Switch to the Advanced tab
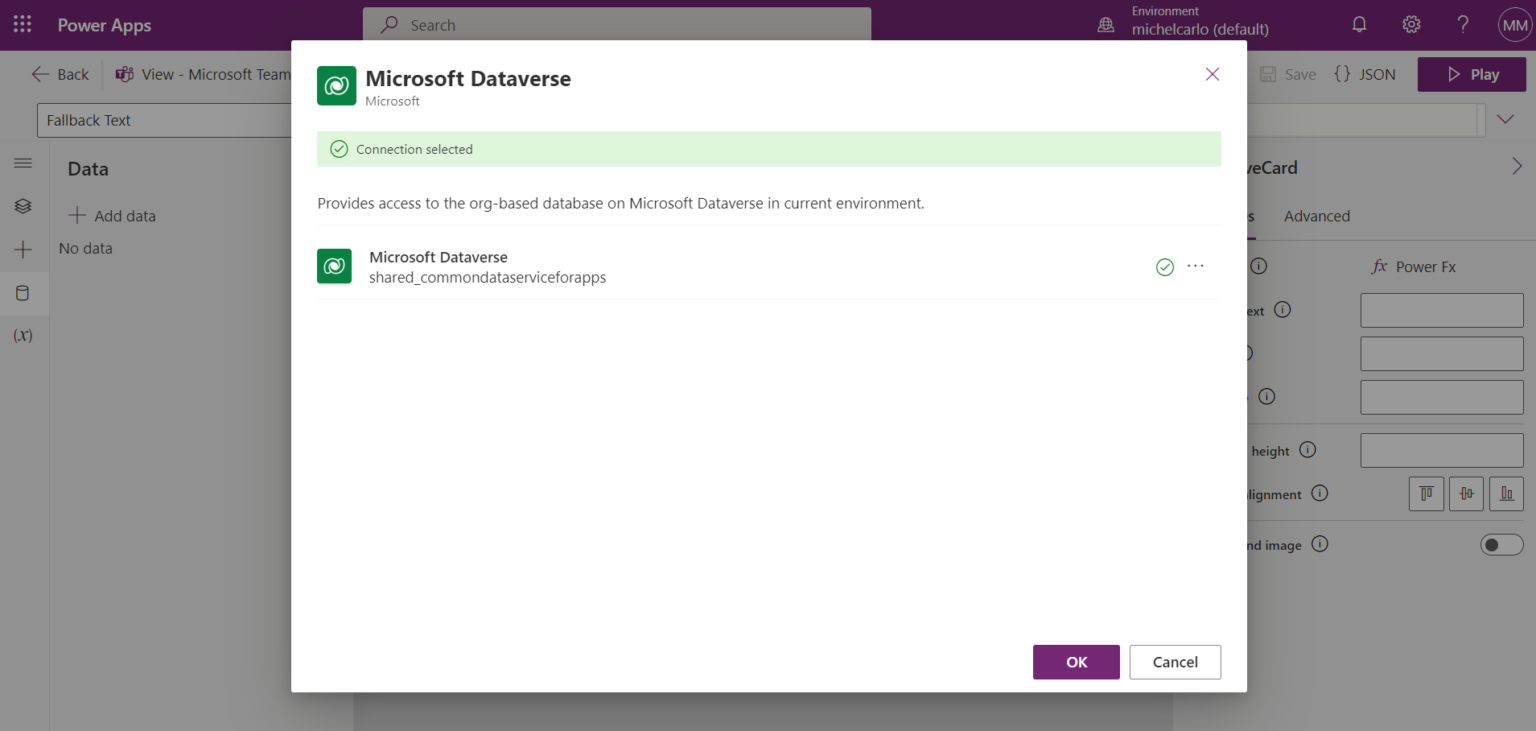This screenshot has width=1536, height=731. tap(1317, 216)
